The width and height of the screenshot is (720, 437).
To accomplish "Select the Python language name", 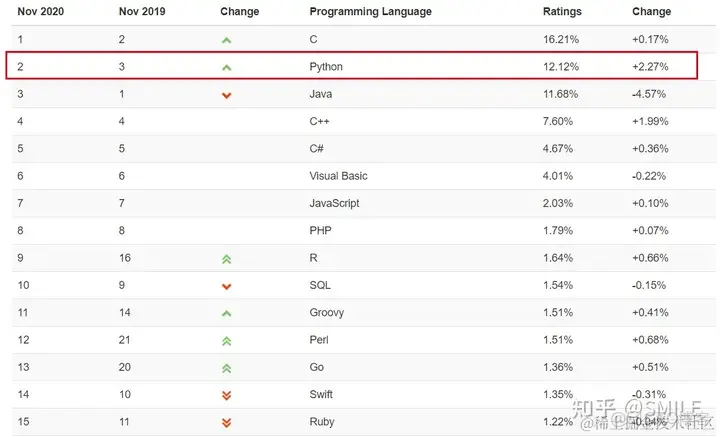I will point(327,67).
